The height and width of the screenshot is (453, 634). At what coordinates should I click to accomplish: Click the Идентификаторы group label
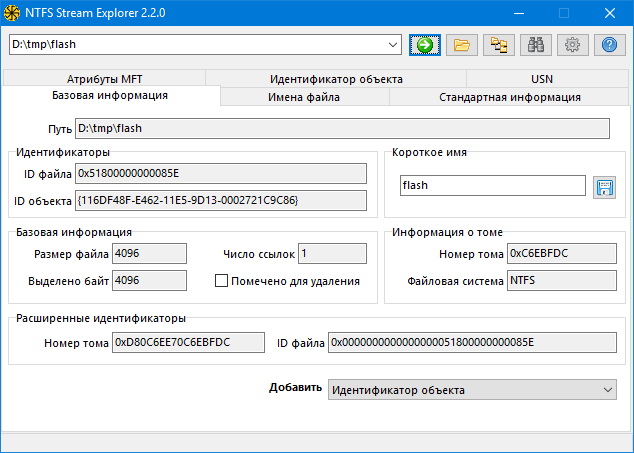pos(63,152)
